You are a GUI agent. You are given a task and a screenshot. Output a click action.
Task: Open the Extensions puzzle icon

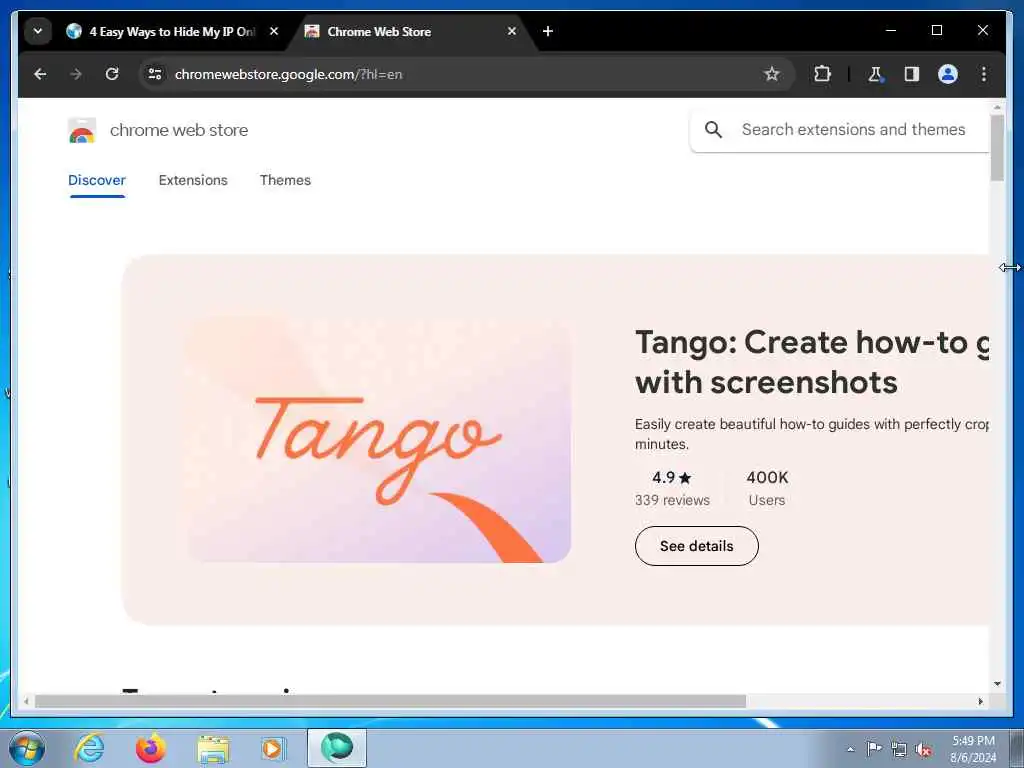822,74
